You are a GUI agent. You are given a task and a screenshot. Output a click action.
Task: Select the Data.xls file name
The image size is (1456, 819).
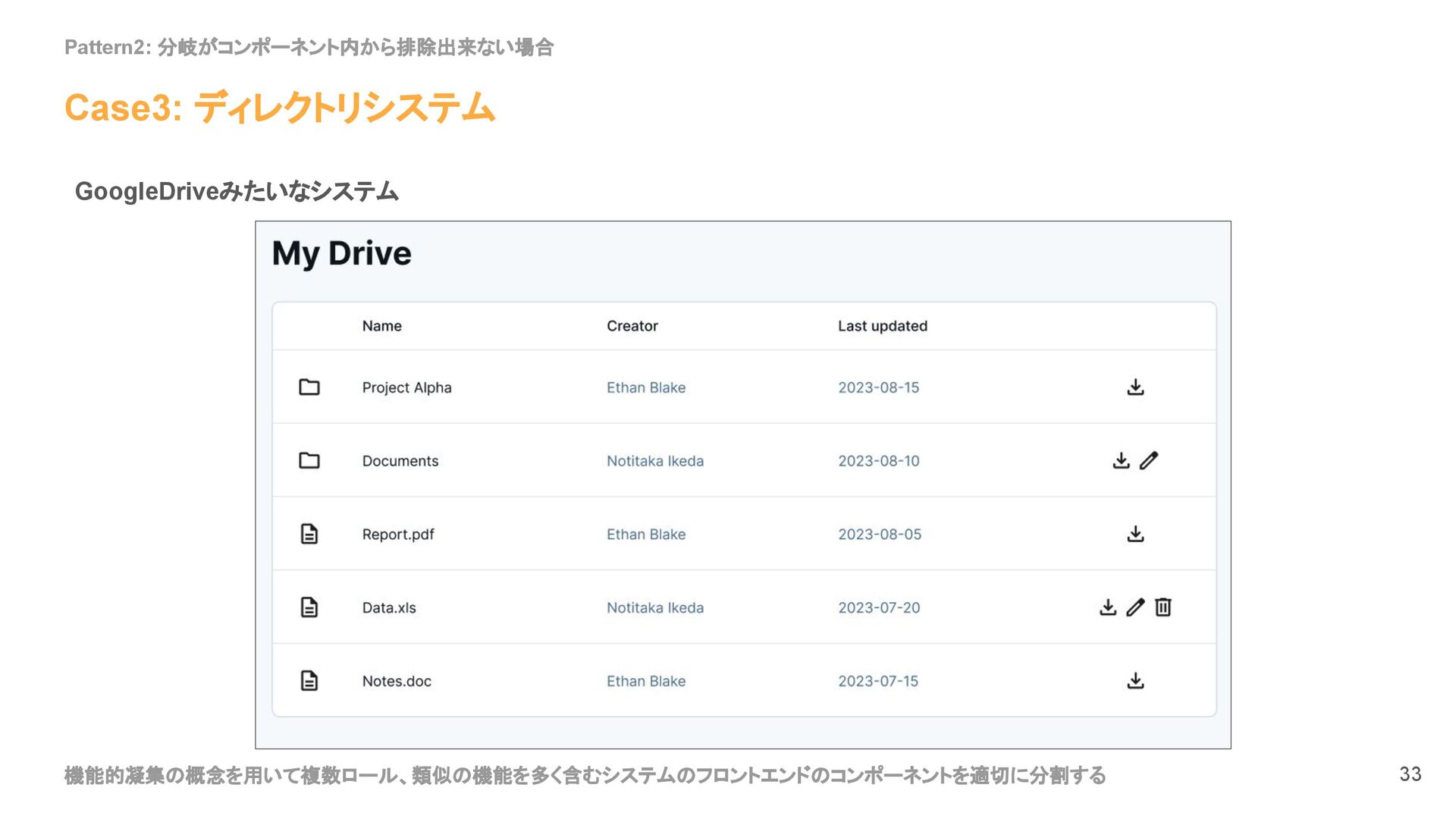pyautogui.click(x=389, y=607)
